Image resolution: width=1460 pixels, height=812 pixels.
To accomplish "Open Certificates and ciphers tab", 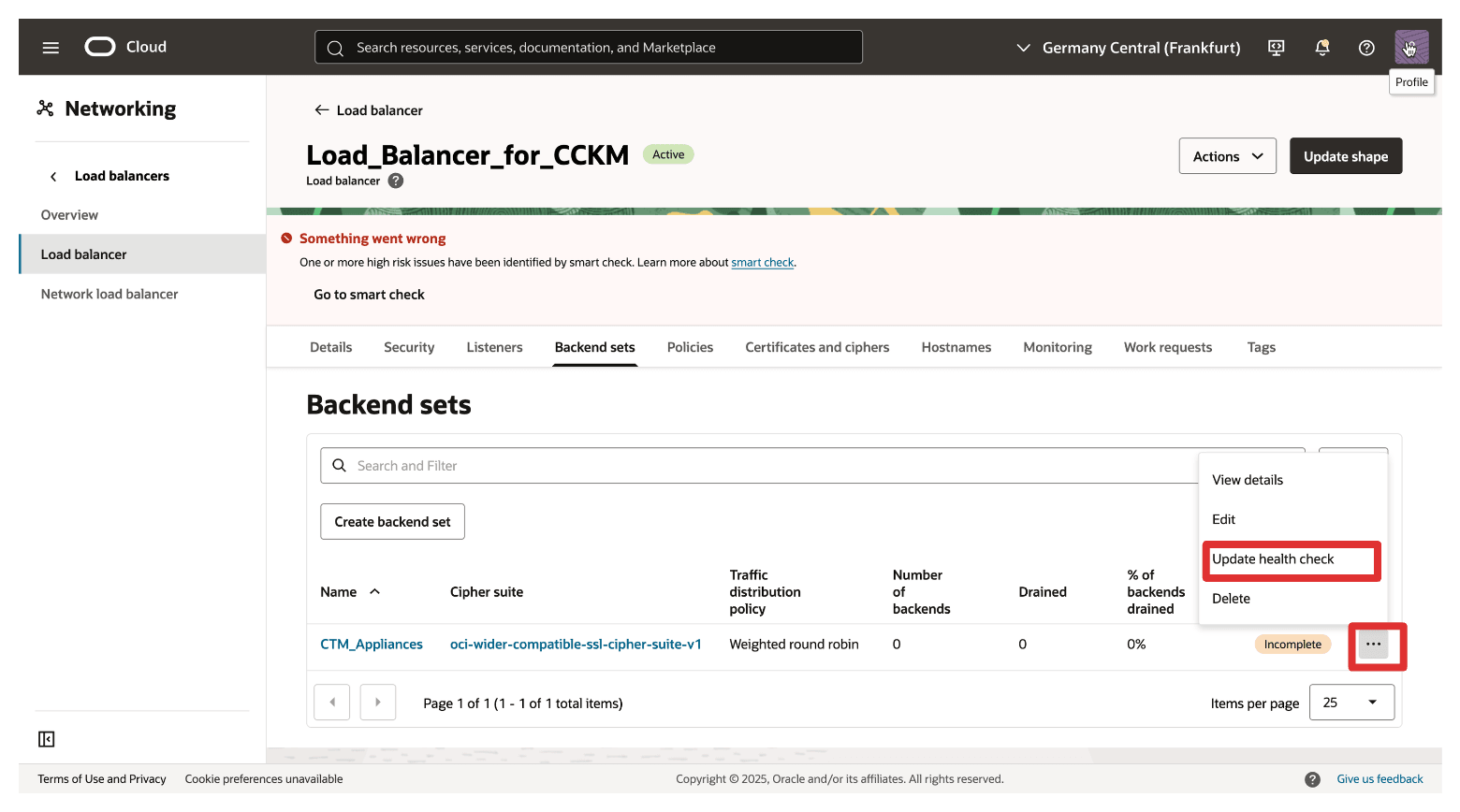I will point(817,347).
